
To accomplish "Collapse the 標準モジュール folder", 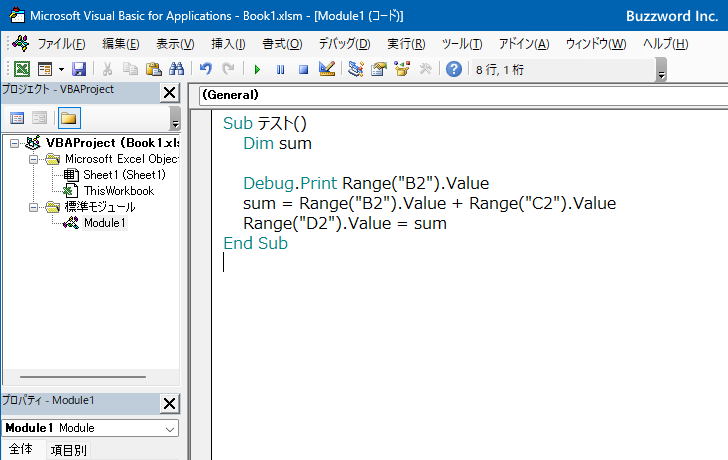I will [x=33, y=207].
